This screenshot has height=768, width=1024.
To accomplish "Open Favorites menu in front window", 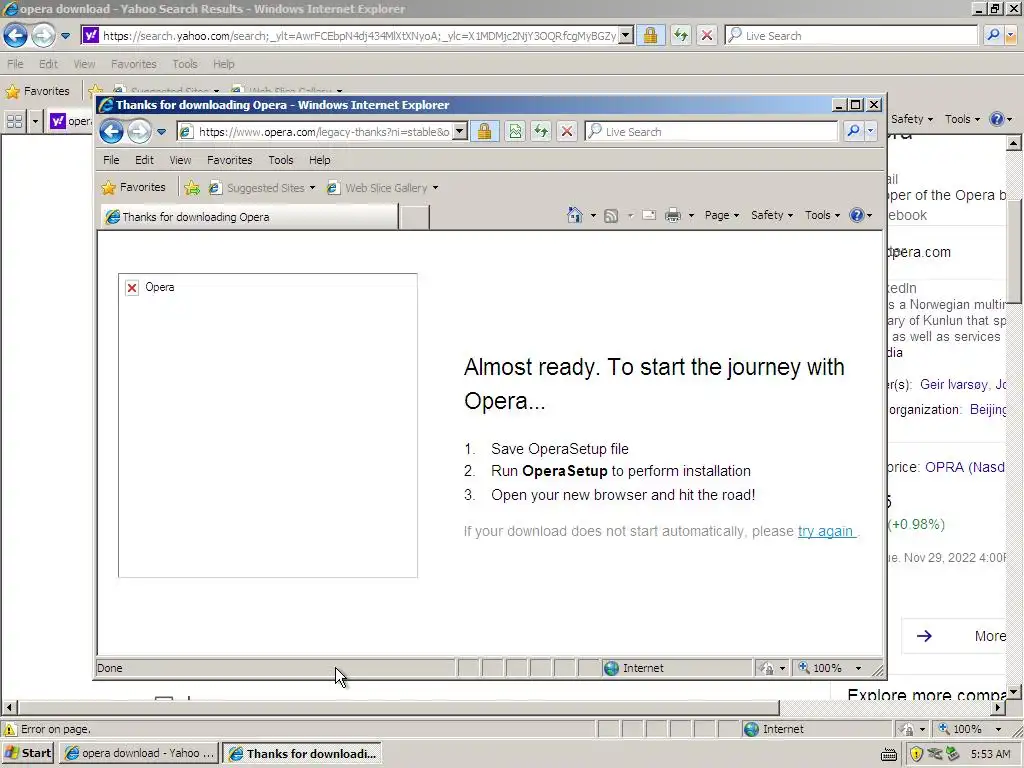I will pyautogui.click(x=229, y=160).
